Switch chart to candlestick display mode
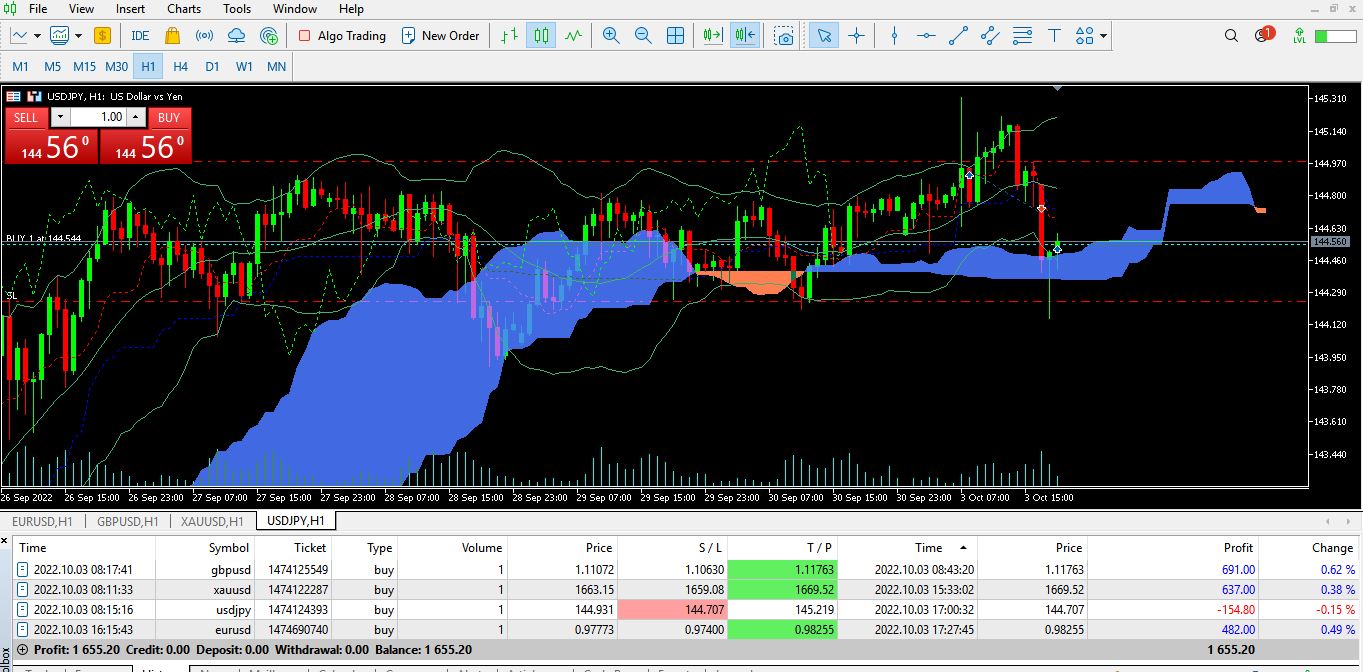The width and height of the screenshot is (1363, 672). tap(541, 36)
